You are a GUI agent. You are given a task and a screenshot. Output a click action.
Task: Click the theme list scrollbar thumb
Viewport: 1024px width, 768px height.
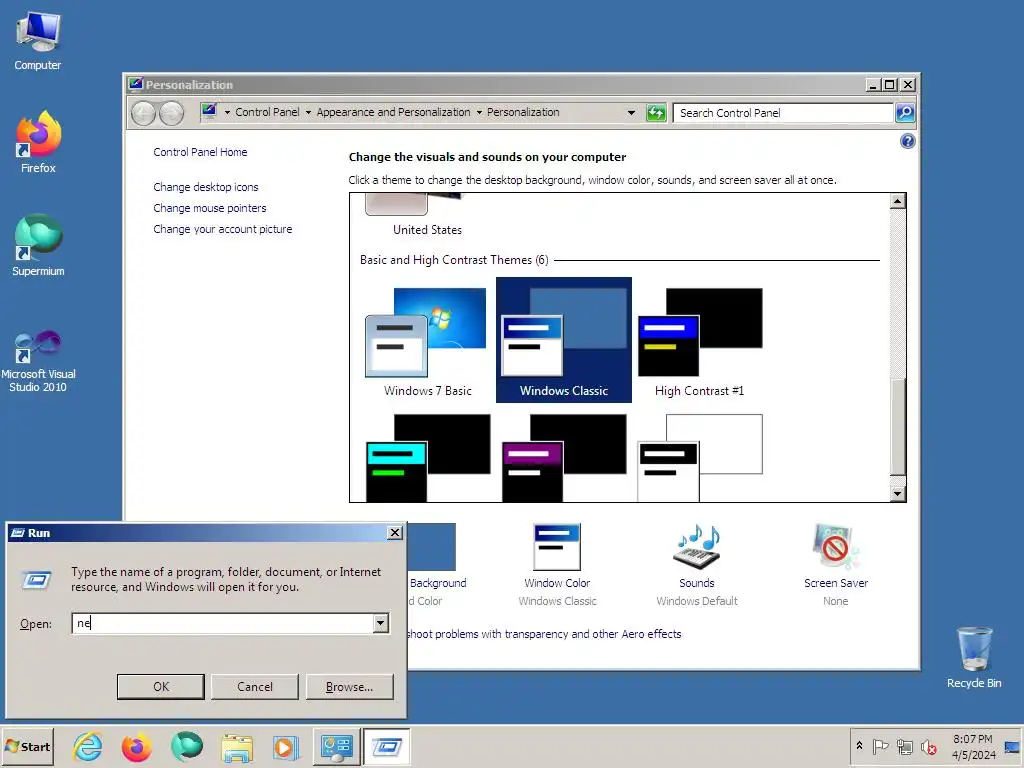[898, 426]
